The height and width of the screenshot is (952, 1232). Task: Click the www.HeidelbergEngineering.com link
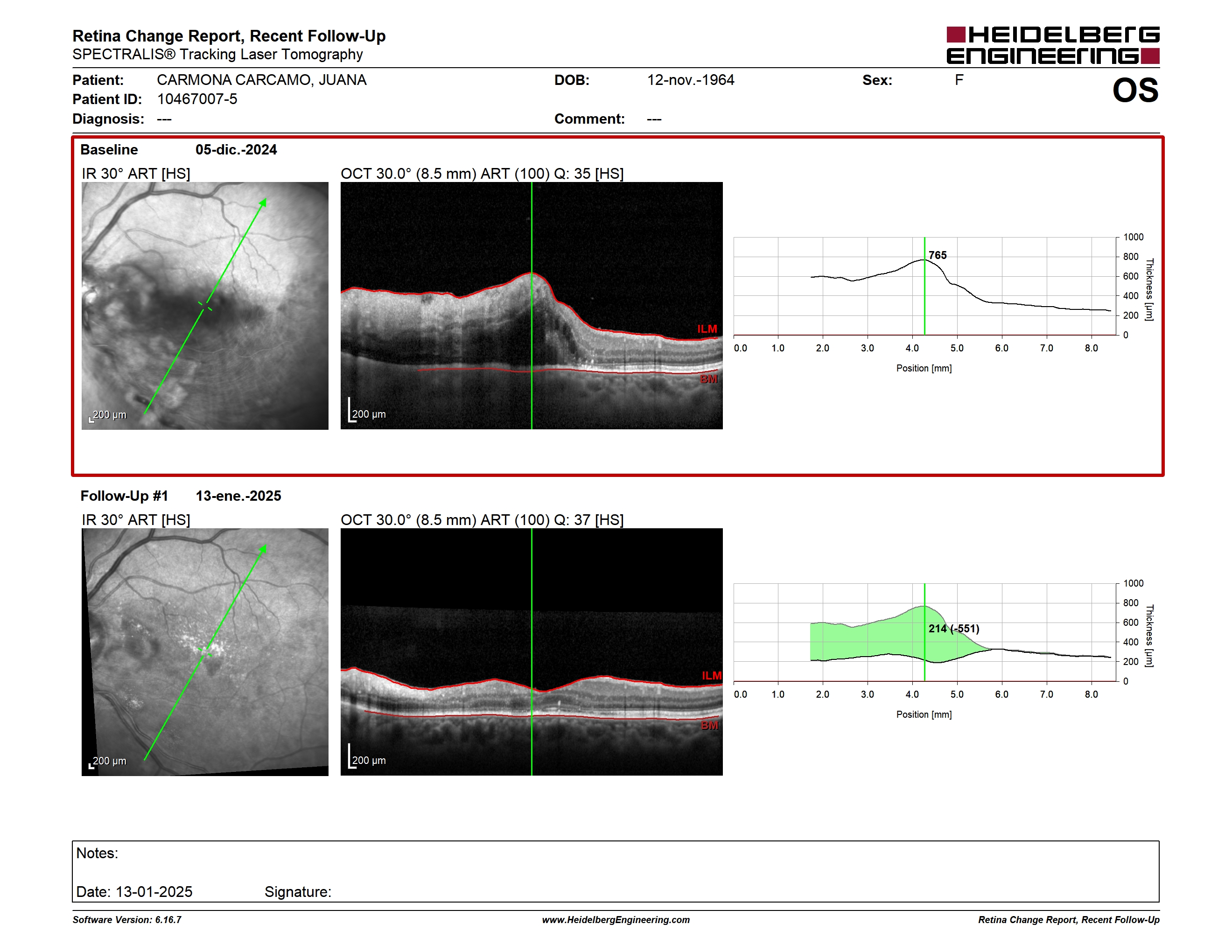(616, 920)
